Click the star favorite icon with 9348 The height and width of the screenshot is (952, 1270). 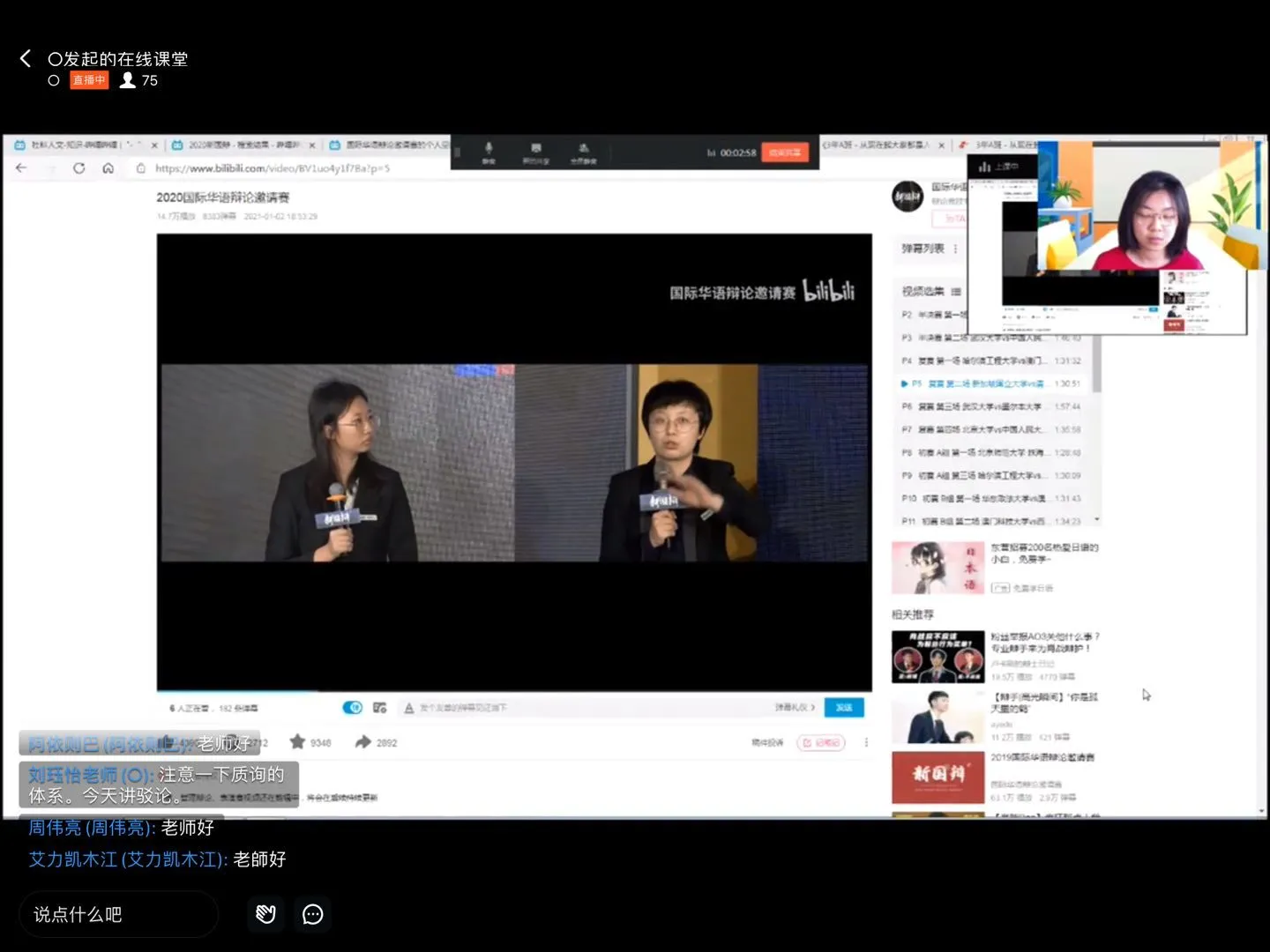(x=297, y=742)
